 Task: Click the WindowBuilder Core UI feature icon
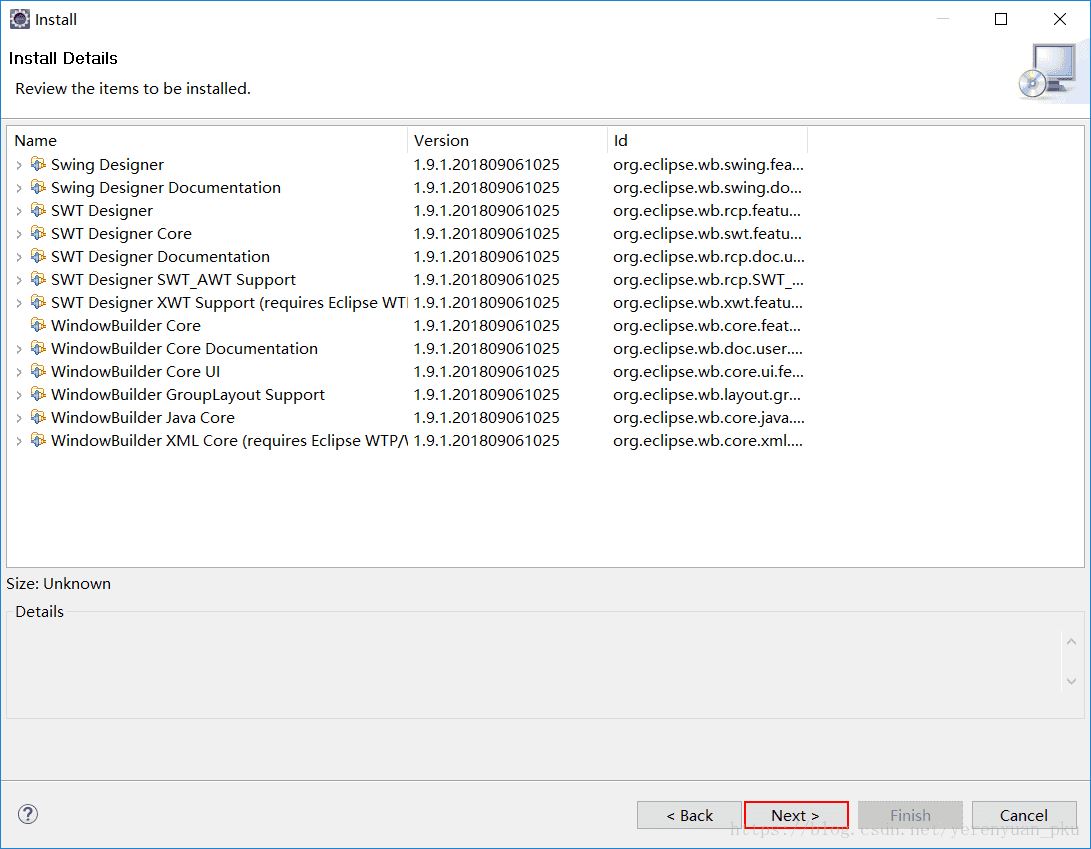tap(38, 371)
